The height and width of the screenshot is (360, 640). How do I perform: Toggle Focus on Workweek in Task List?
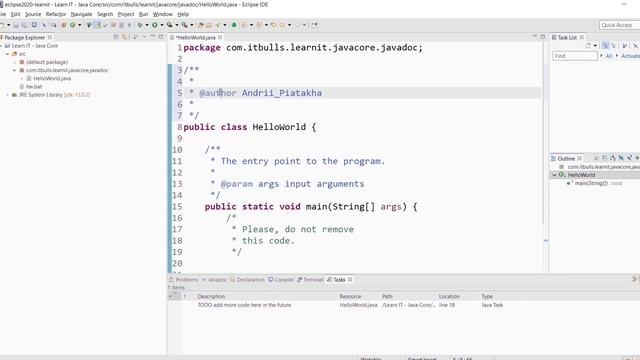(624, 45)
